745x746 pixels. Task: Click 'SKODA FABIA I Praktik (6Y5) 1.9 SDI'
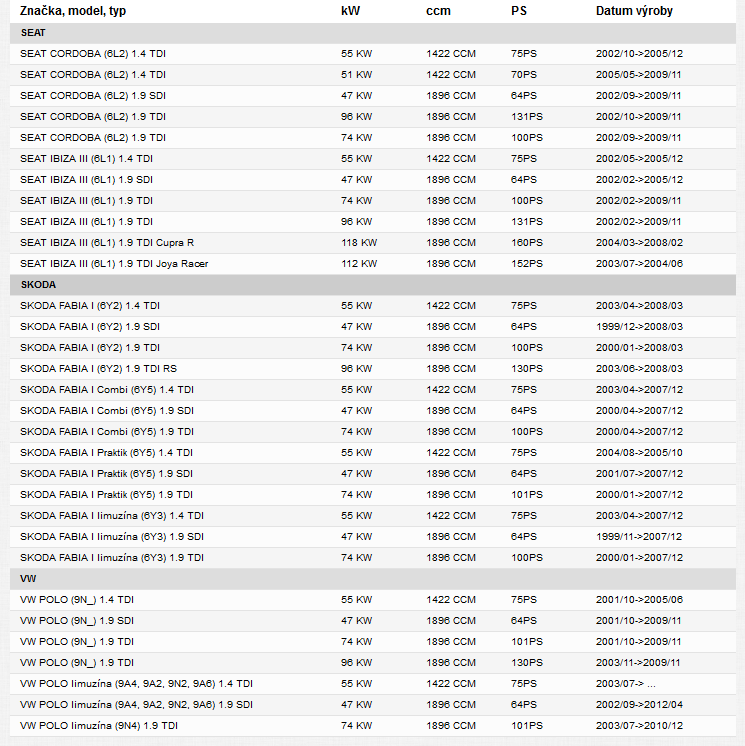pyautogui.click(x=107, y=473)
